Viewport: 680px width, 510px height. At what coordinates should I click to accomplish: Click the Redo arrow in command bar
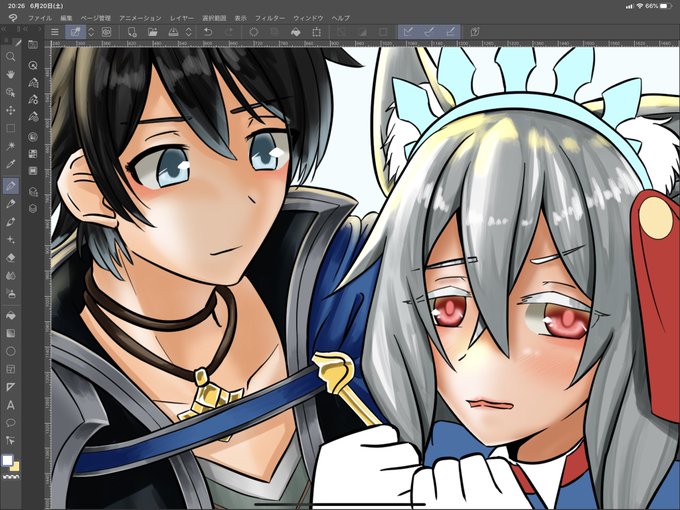(x=229, y=32)
